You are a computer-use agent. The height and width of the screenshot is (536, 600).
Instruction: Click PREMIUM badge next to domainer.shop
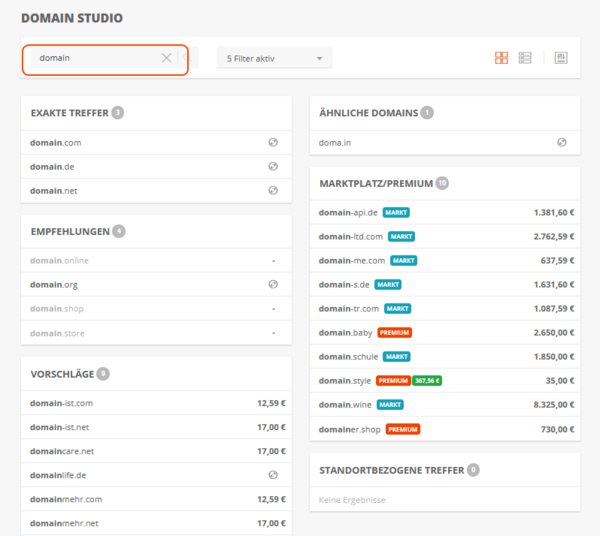pyautogui.click(x=403, y=429)
